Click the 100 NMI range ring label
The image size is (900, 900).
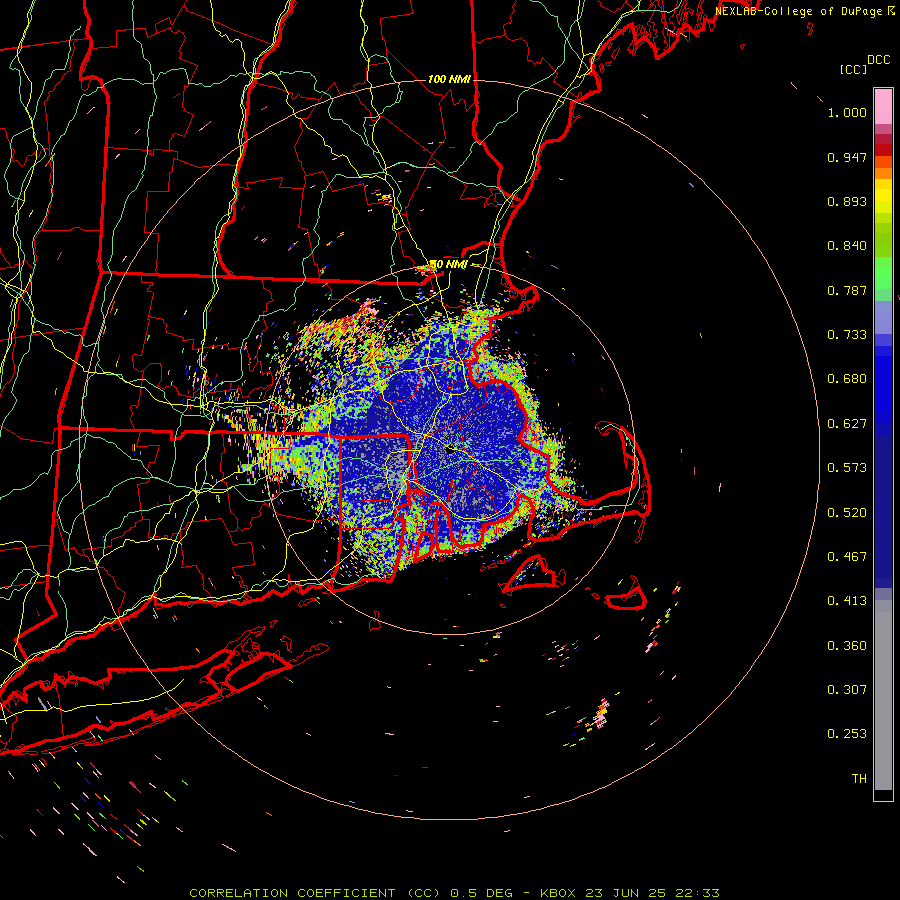click(449, 79)
